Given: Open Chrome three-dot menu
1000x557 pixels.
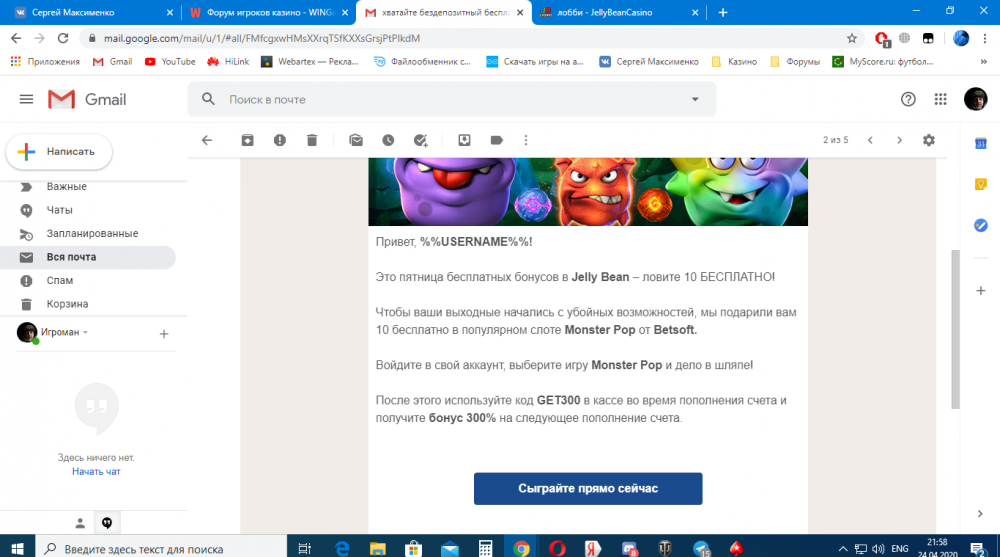Looking at the screenshot, I should tap(986, 38).
